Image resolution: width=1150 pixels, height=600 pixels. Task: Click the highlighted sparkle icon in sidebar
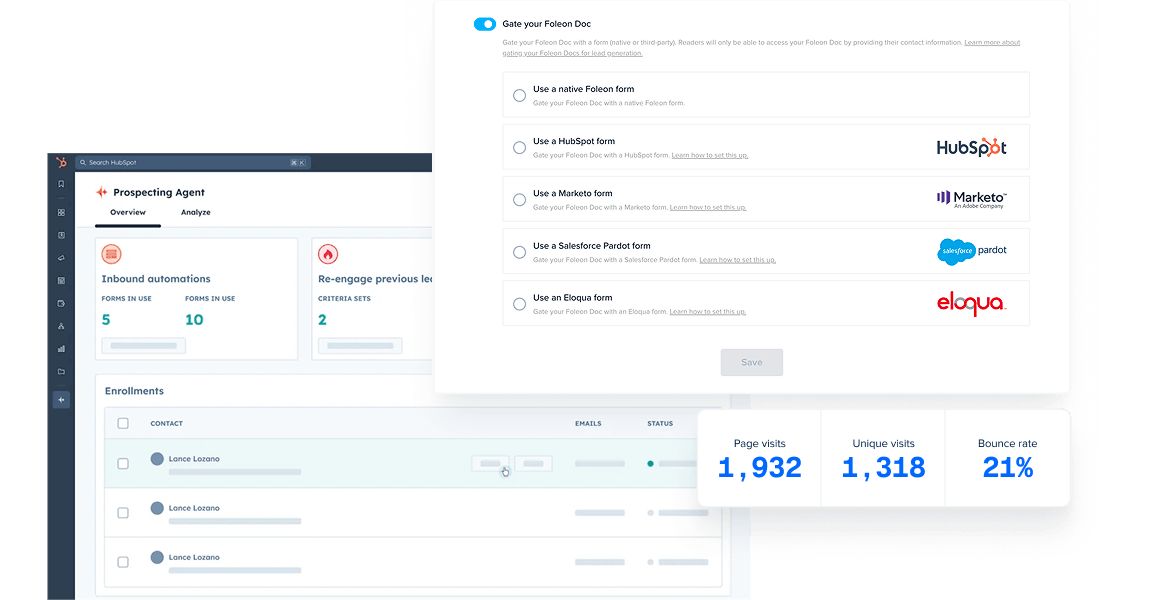(61, 400)
